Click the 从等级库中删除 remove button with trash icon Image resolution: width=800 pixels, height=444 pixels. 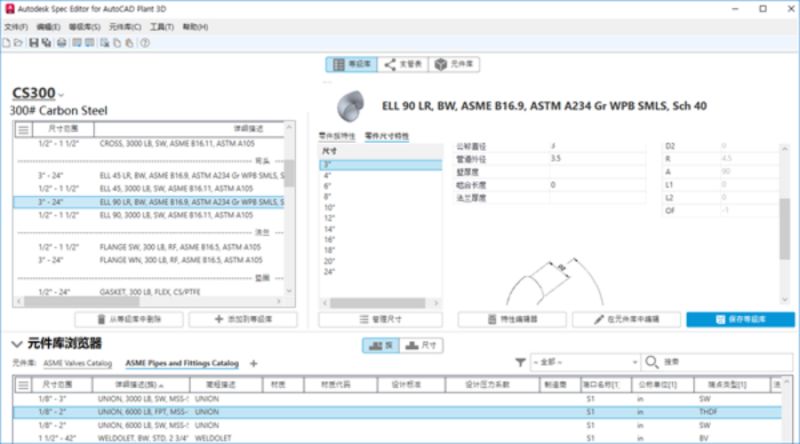129,319
